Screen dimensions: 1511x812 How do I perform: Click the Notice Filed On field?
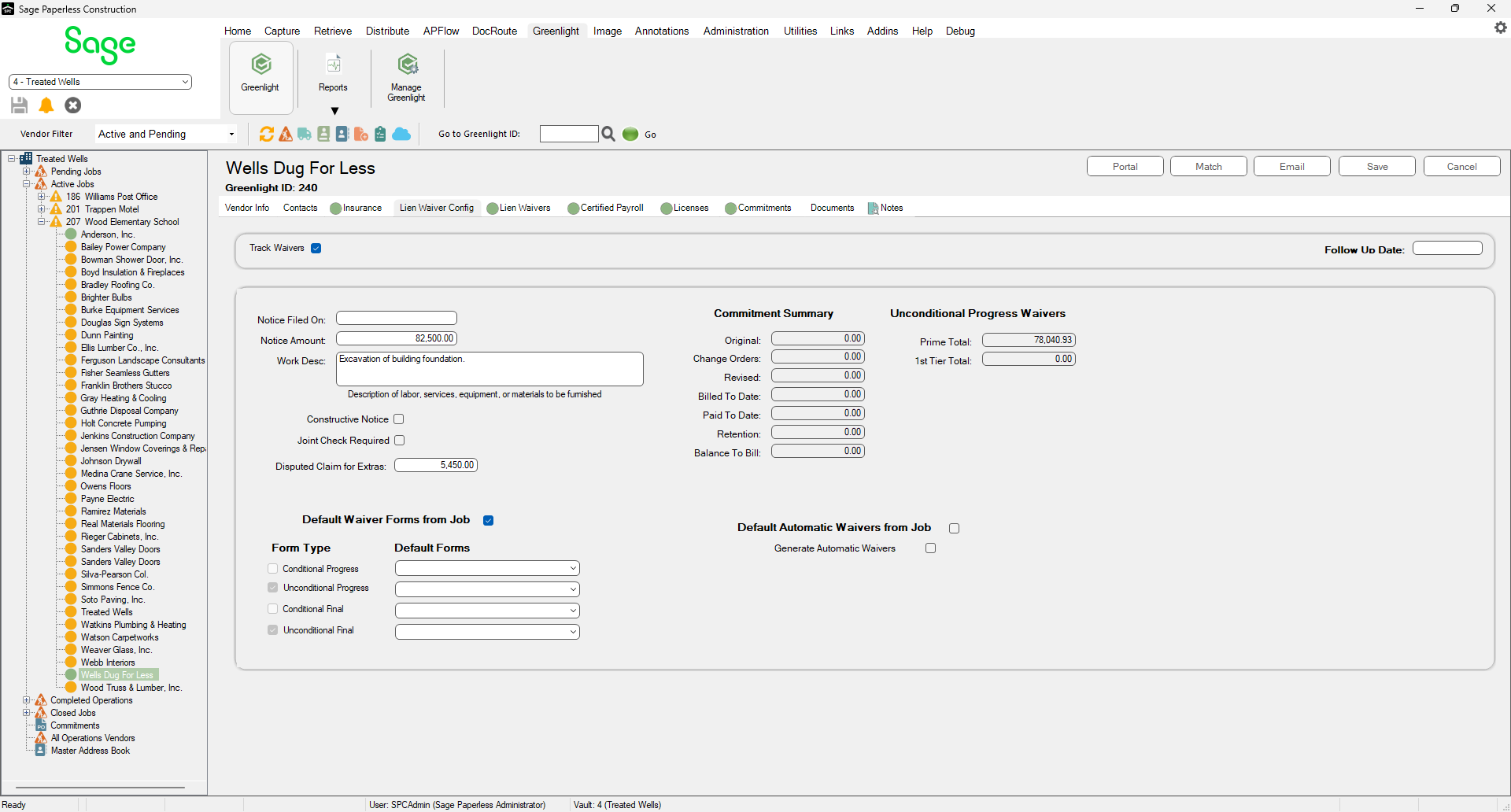pos(397,319)
